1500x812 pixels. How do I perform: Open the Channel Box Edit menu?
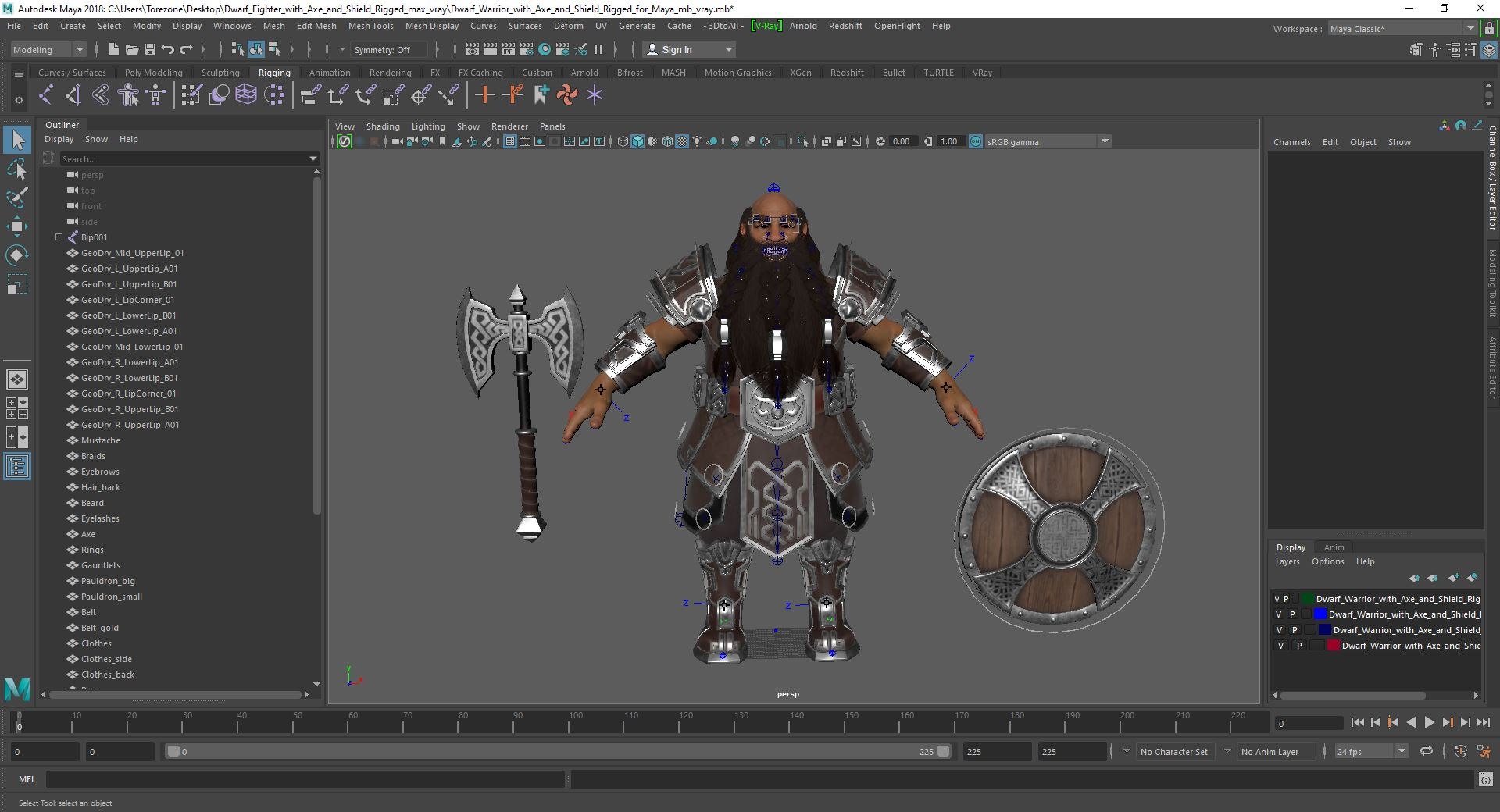click(1330, 142)
